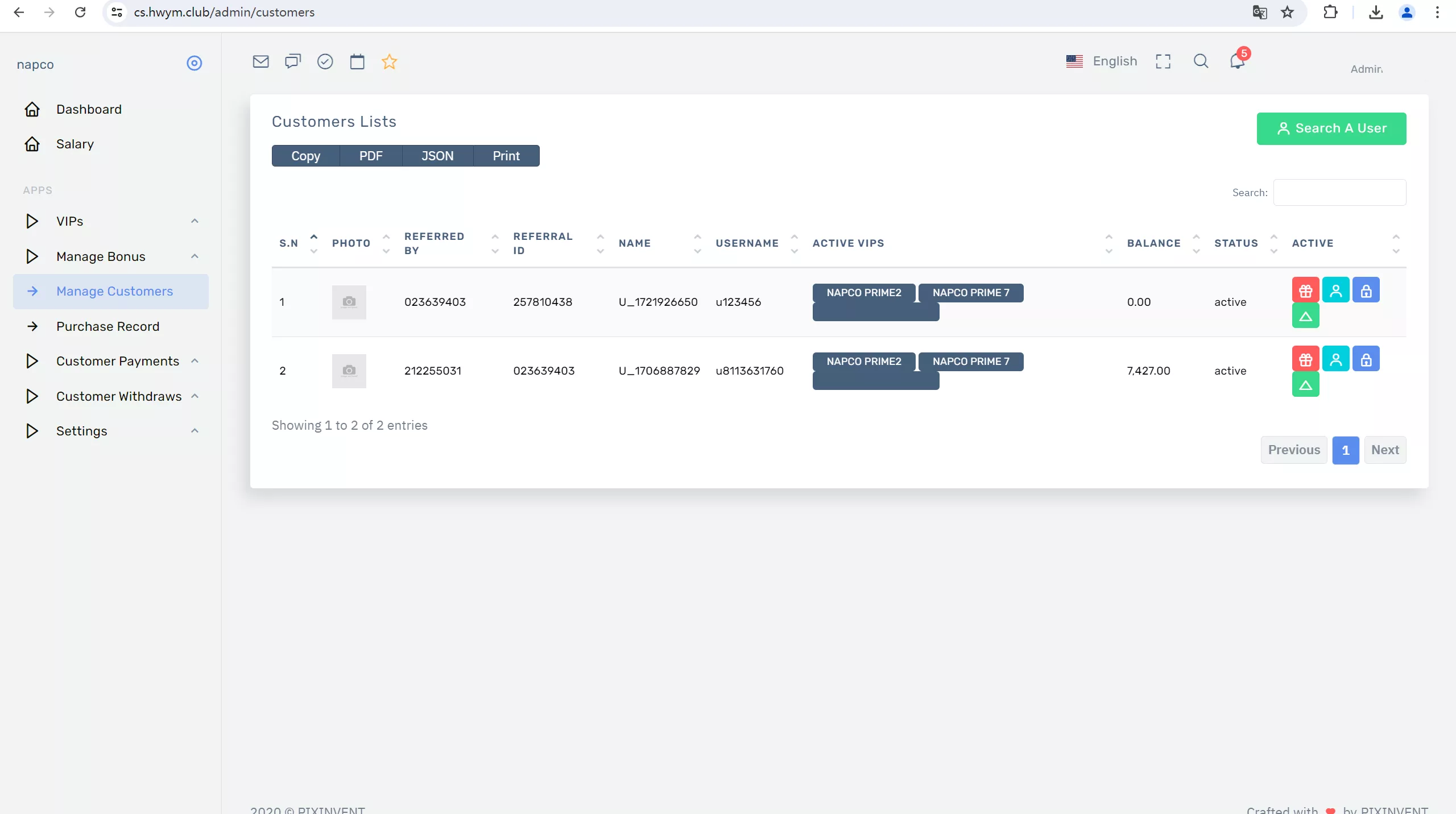This screenshot has height=814, width=1456.
Task: Click the table Search input field
Action: click(1339, 193)
